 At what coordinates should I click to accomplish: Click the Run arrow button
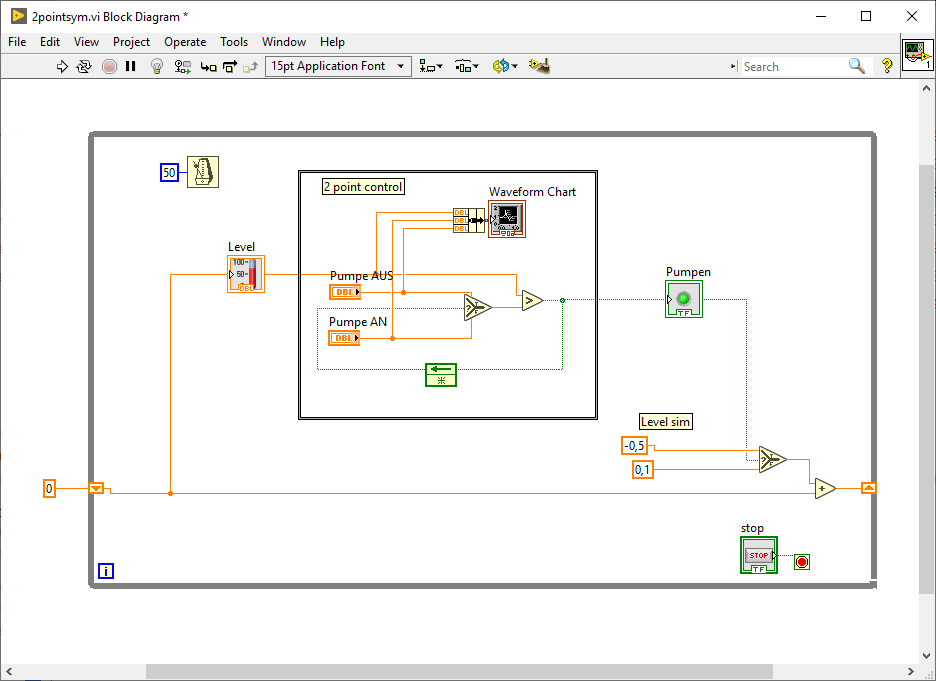(x=62, y=66)
